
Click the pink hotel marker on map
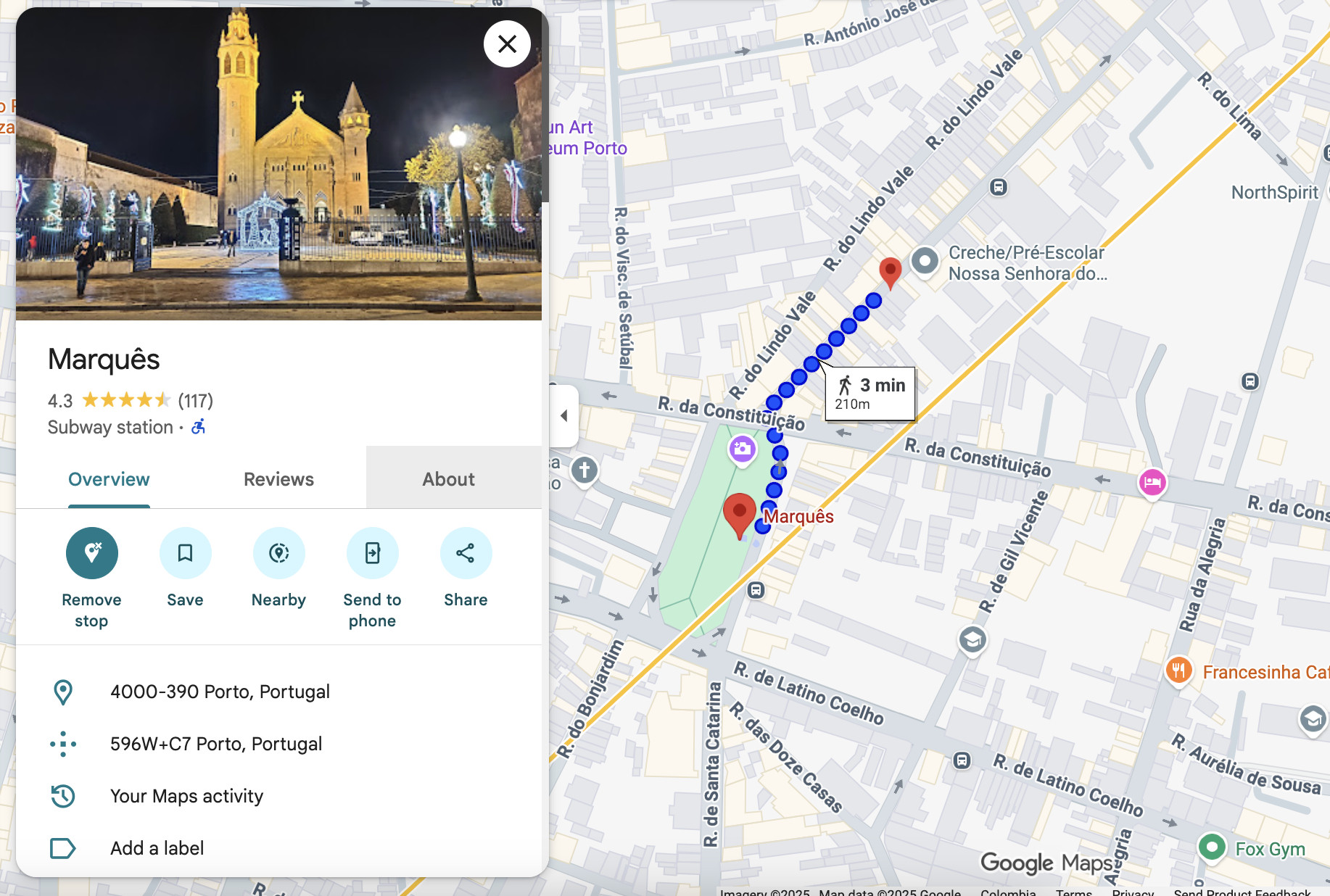click(1152, 482)
